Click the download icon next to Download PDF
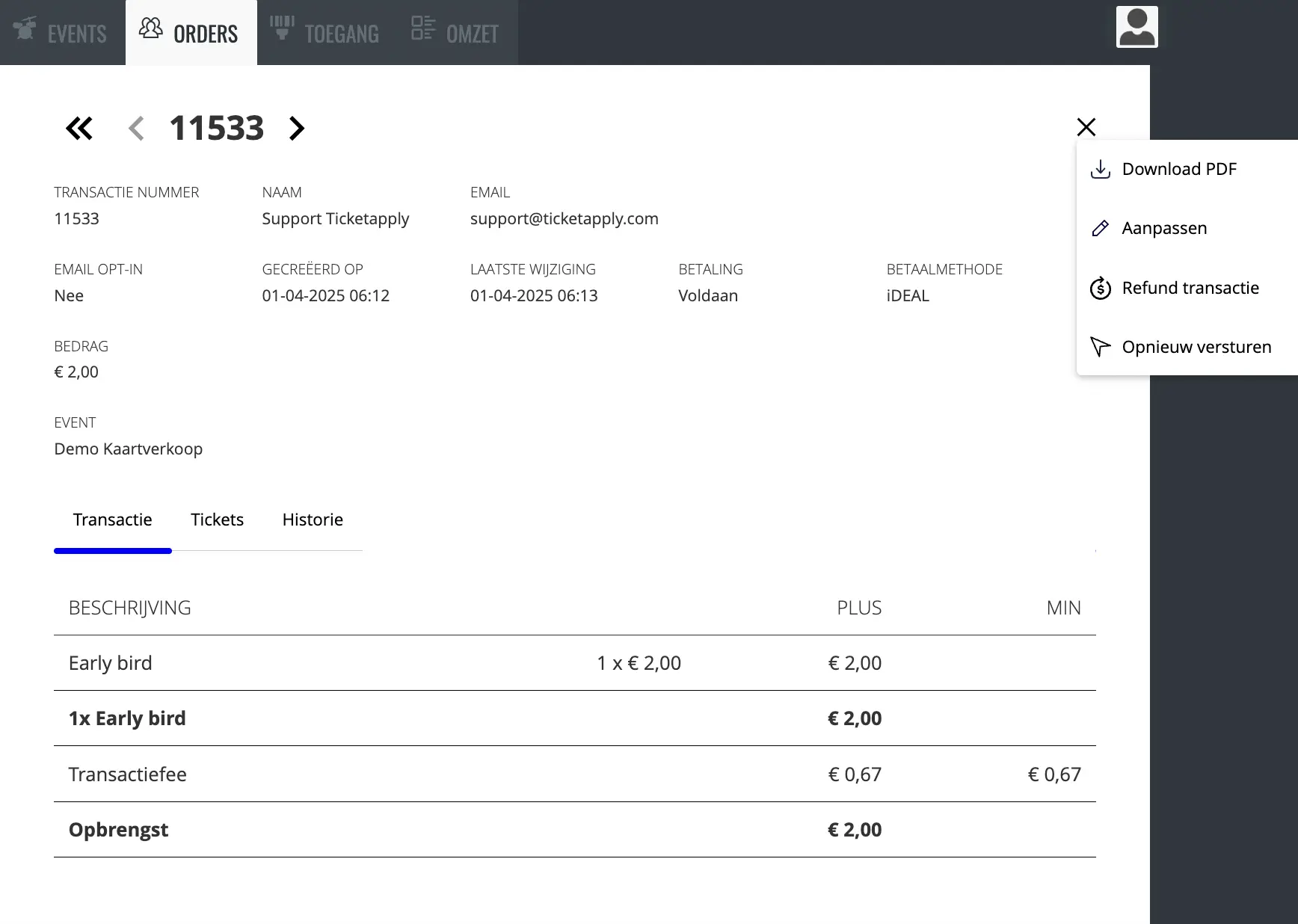 pos(1100,169)
